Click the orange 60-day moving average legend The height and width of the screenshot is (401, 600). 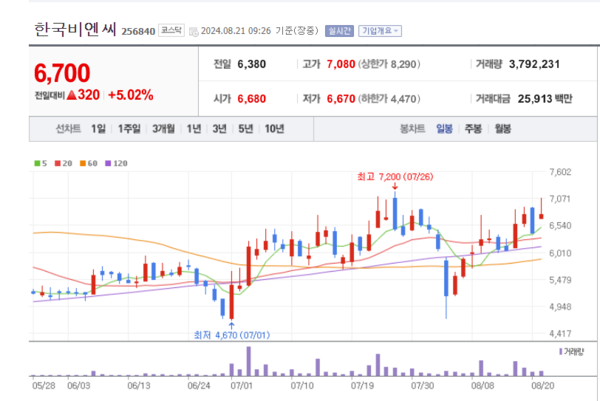pyautogui.click(x=87, y=163)
